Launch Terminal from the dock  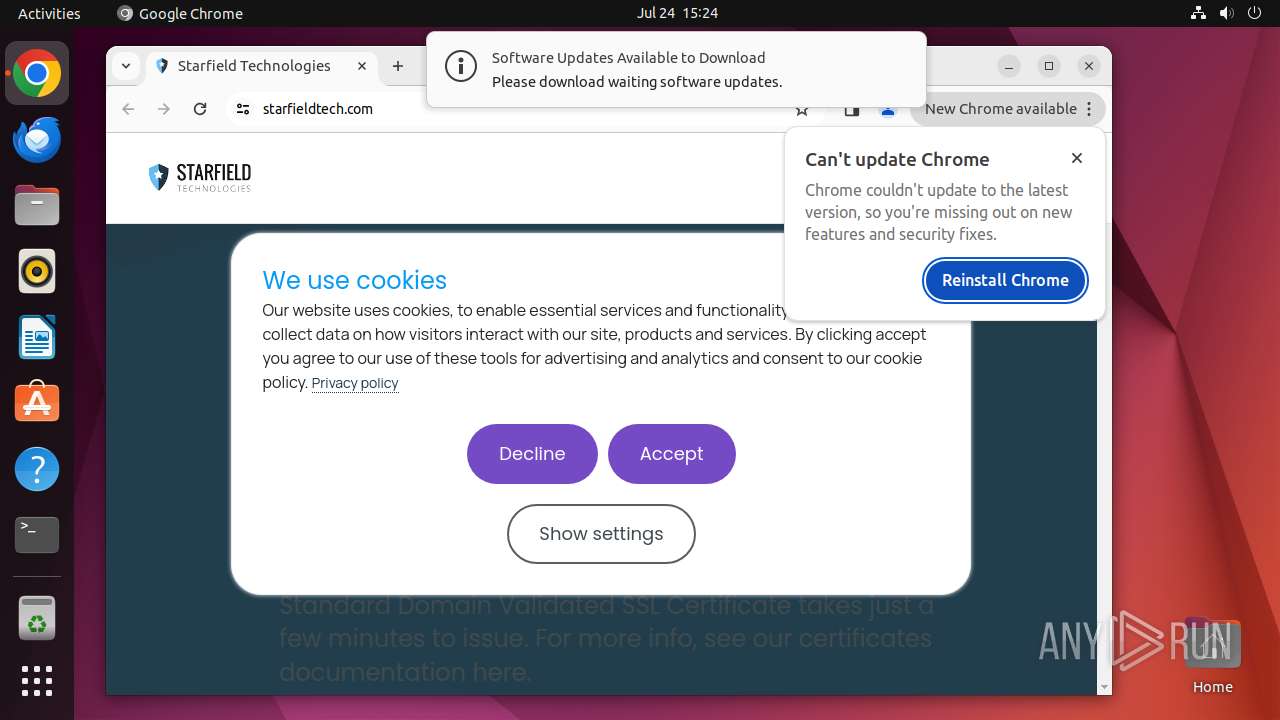point(37,535)
